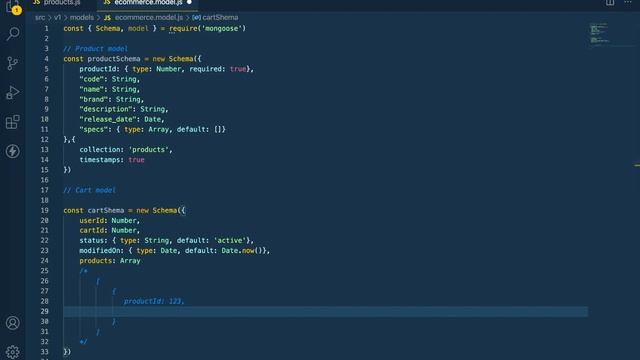Open the Search view in activity bar
Screen dimensions: 640x360
pyautogui.click(x=13, y=33)
